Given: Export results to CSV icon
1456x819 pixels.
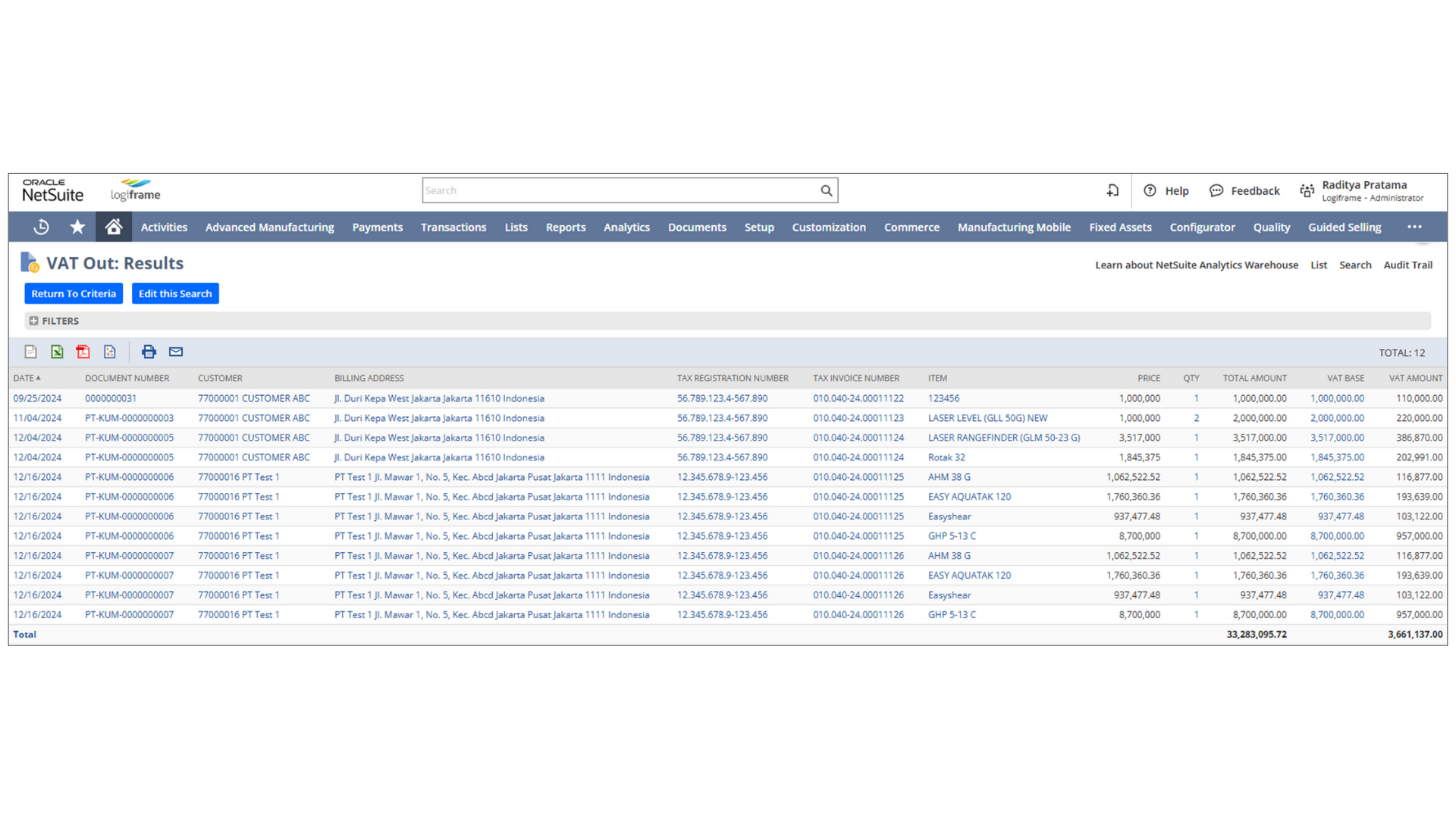Looking at the screenshot, I should (30, 352).
